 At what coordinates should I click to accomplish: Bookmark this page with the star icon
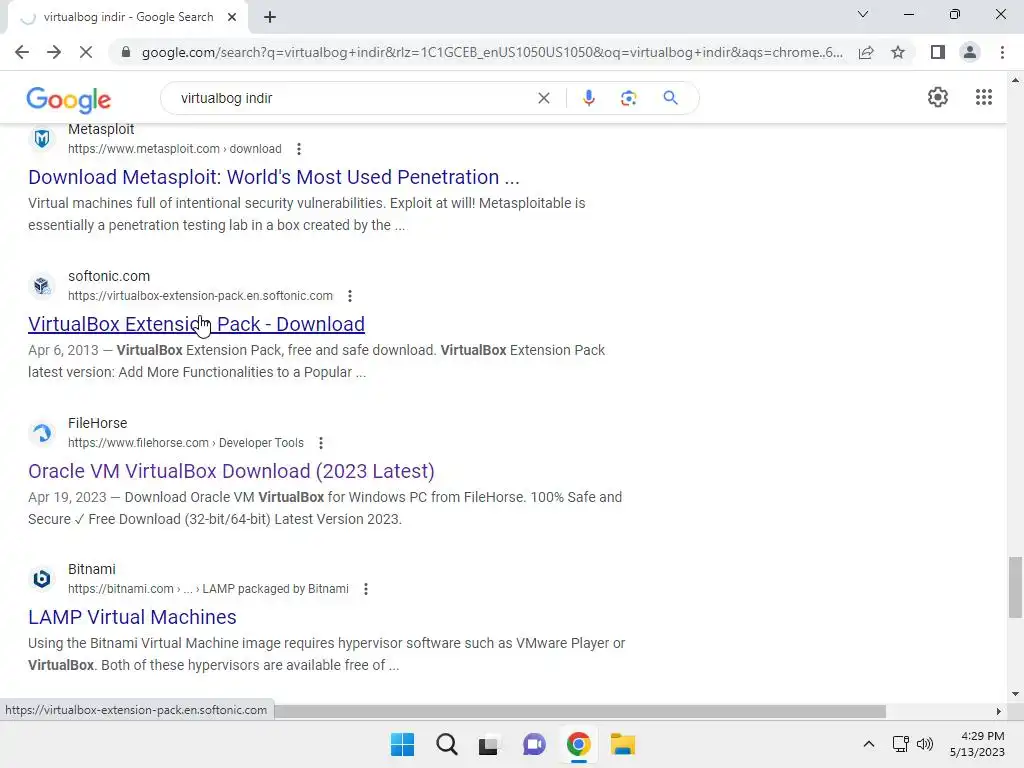(x=898, y=52)
